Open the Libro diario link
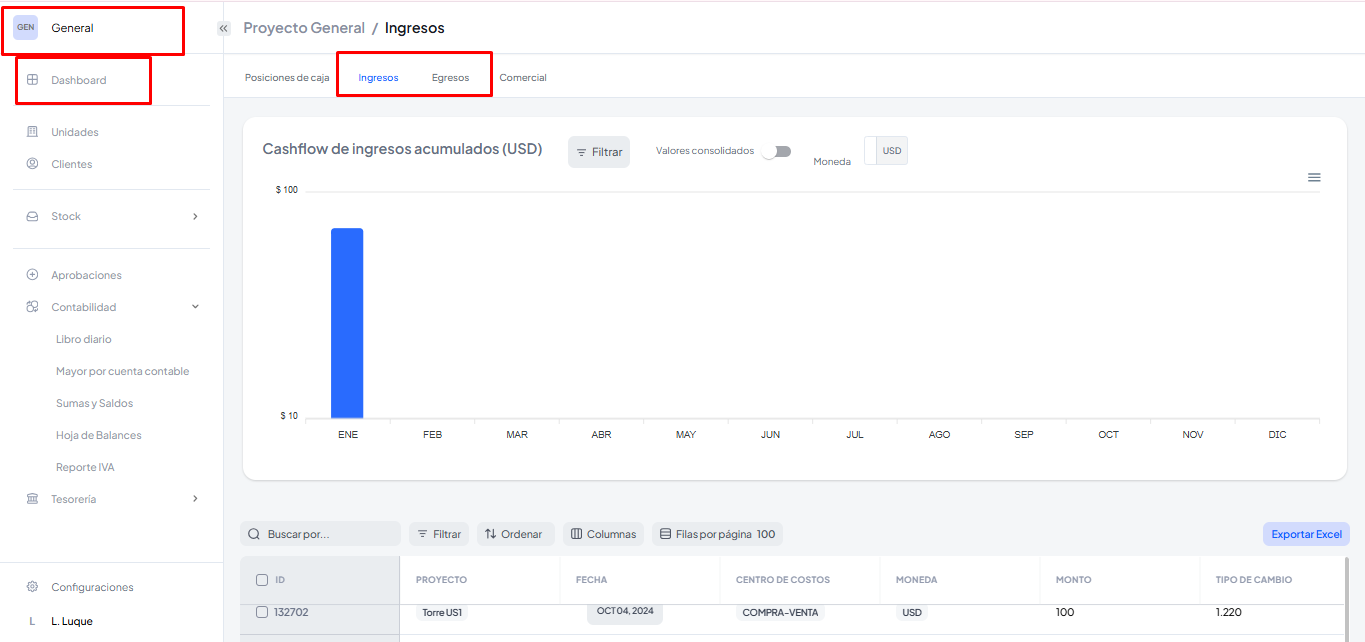 (x=84, y=339)
